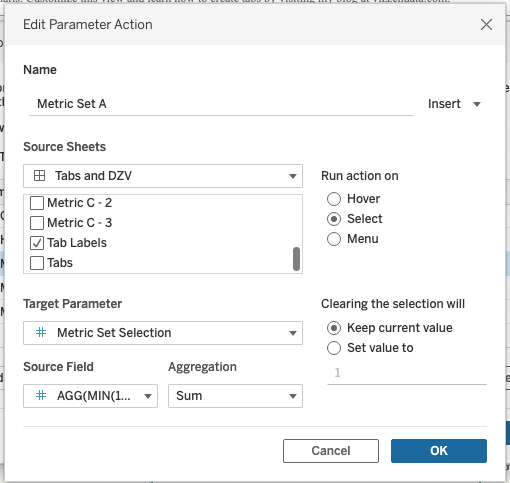Screen dimensions: 510x483
Task: Confirm the dialog with the OK button
Action: [x=439, y=451]
